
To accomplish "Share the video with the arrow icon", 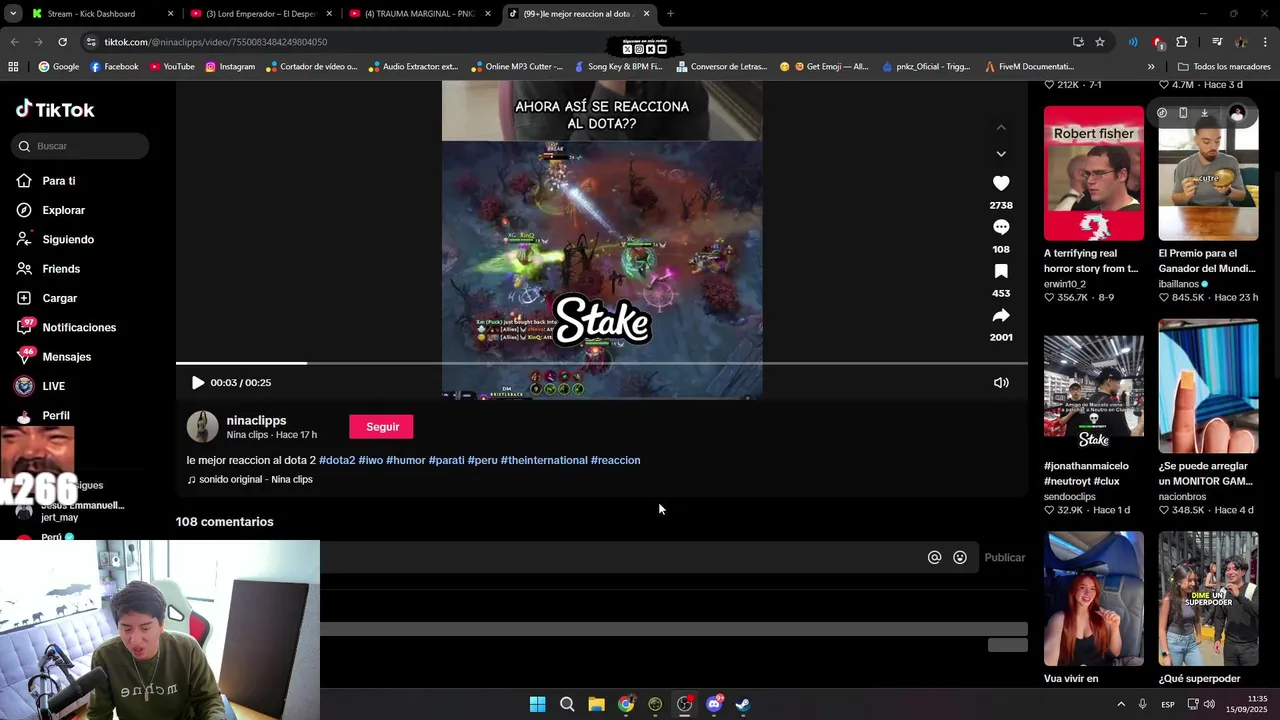I will pyautogui.click(x=1001, y=316).
